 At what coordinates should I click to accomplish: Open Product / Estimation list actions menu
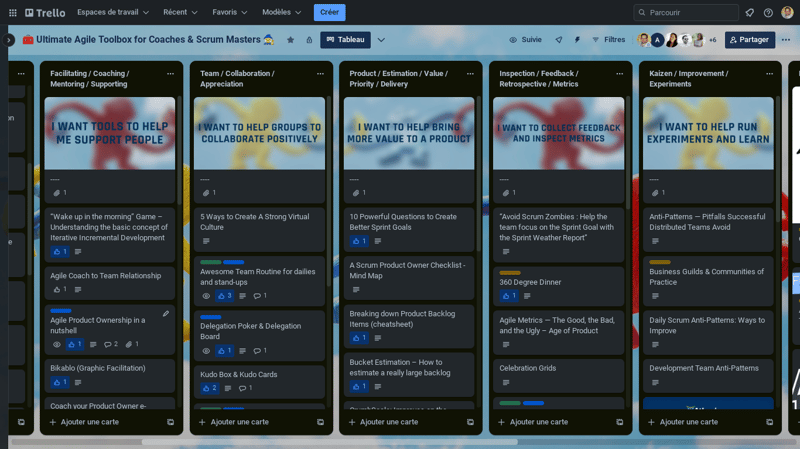click(x=470, y=73)
